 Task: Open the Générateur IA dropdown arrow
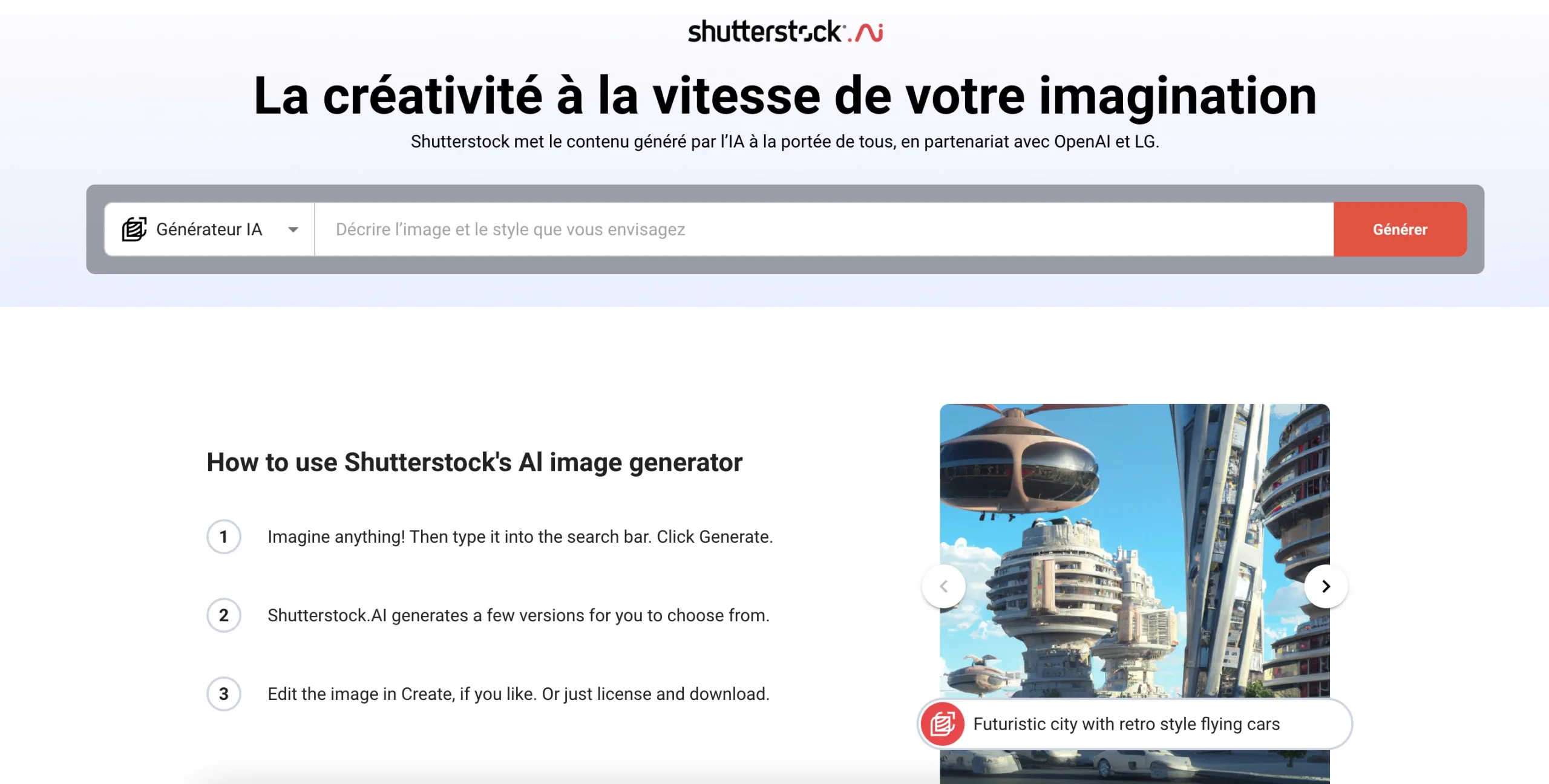(x=293, y=230)
